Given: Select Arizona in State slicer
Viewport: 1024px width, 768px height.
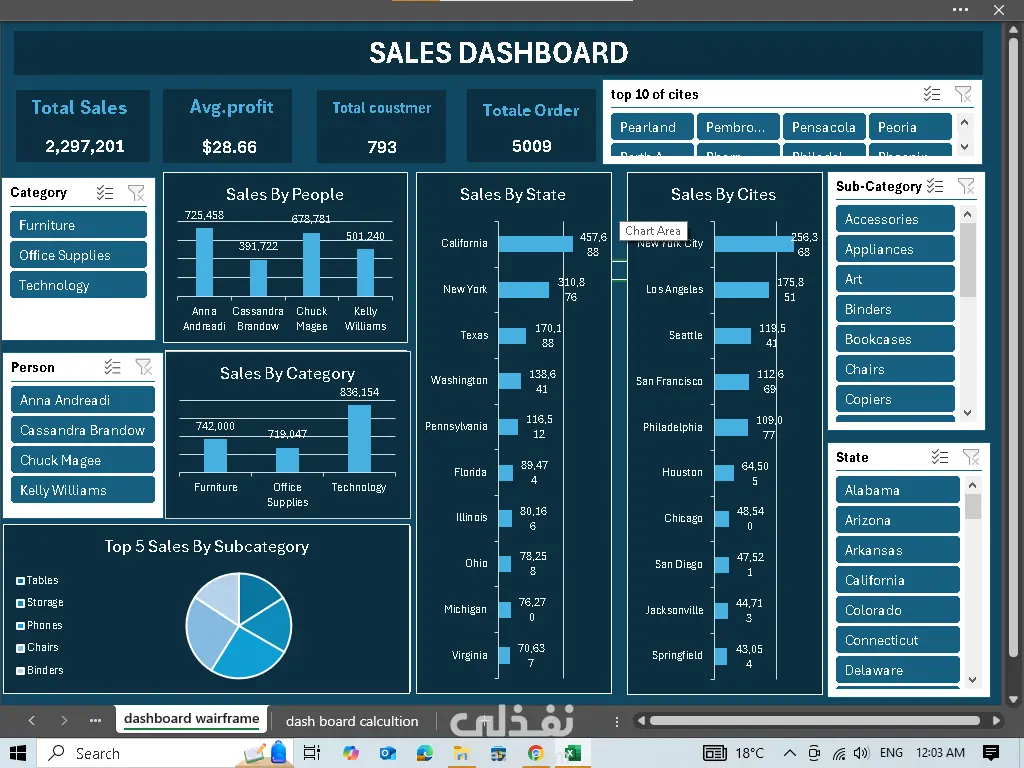Looking at the screenshot, I should click(x=898, y=520).
